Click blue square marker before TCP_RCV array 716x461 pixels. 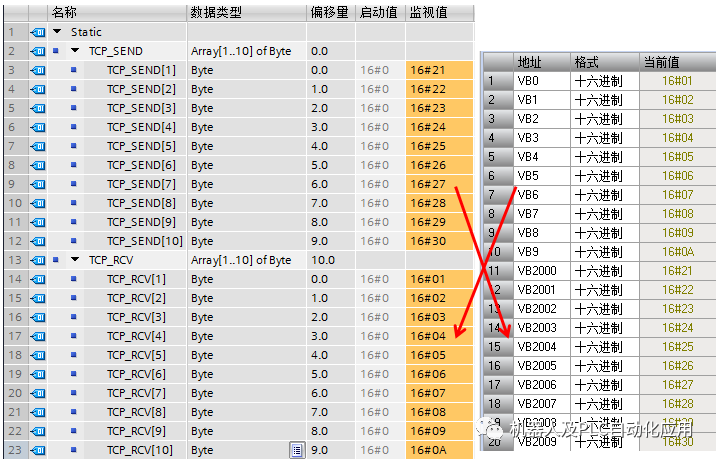coord(56,260)
